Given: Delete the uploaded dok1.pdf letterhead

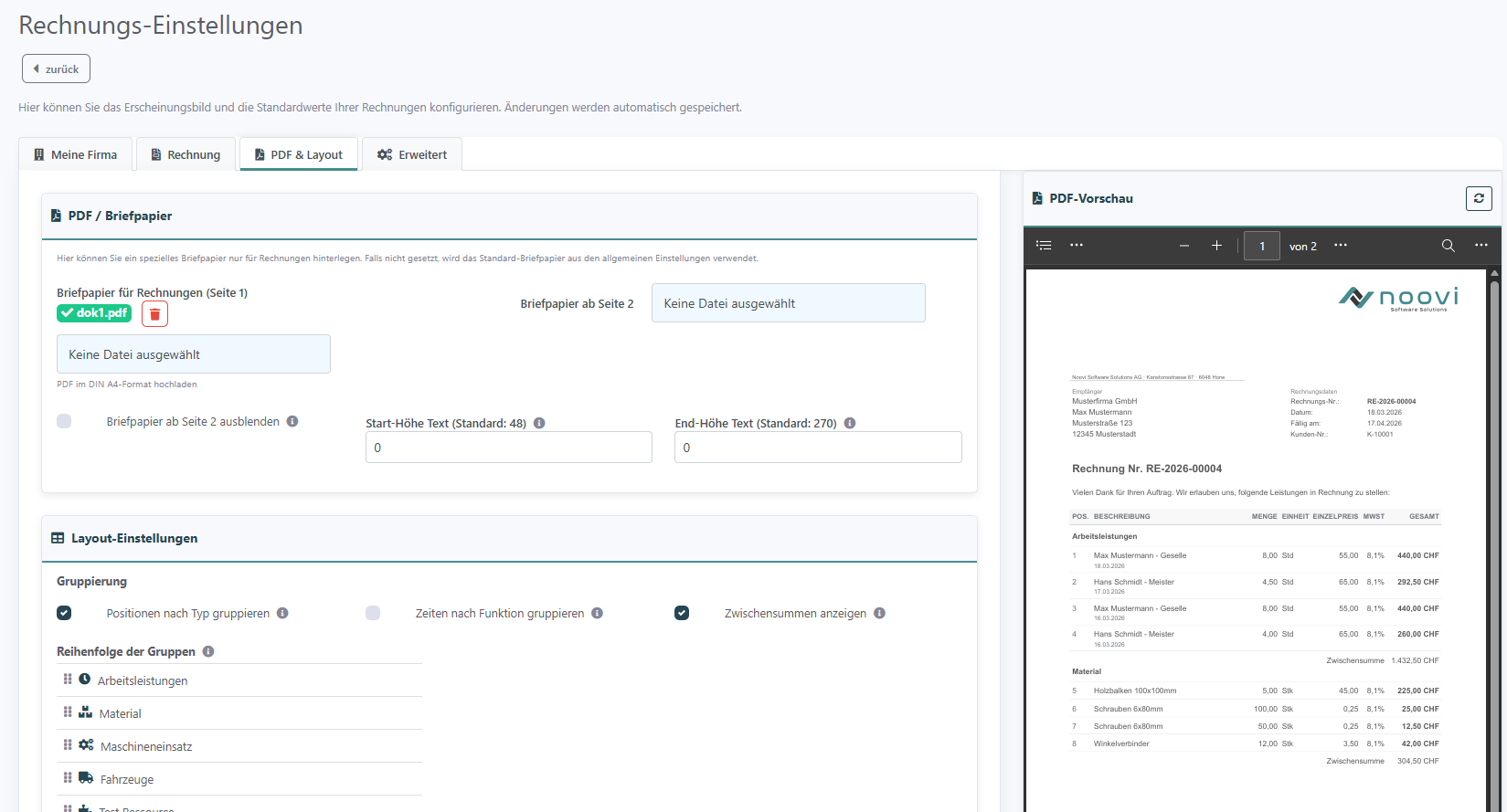Looking at the screenshot, I should click(x=154, y=314).
